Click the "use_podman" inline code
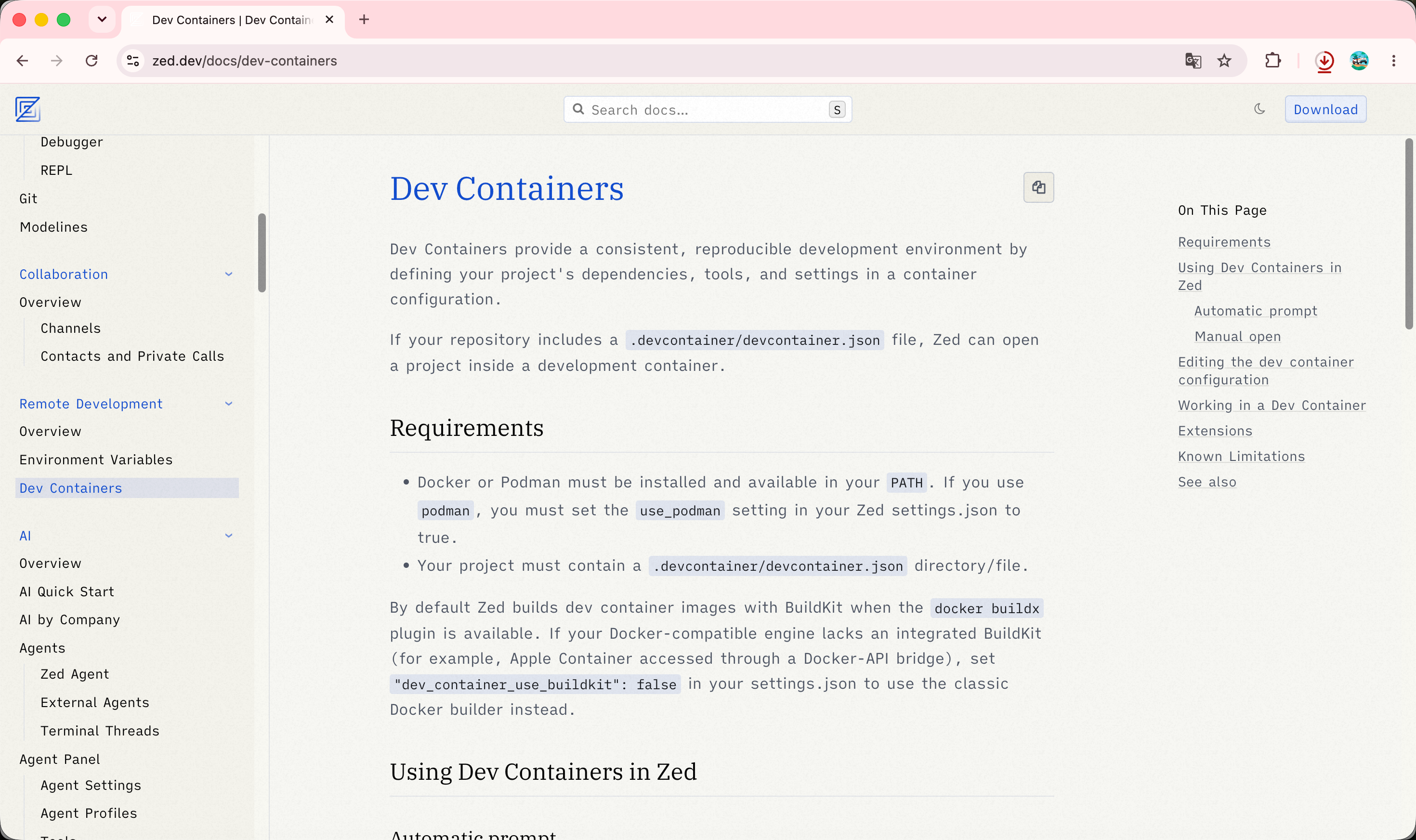This screenshot has width=1416, height=840. pos(680,511)
